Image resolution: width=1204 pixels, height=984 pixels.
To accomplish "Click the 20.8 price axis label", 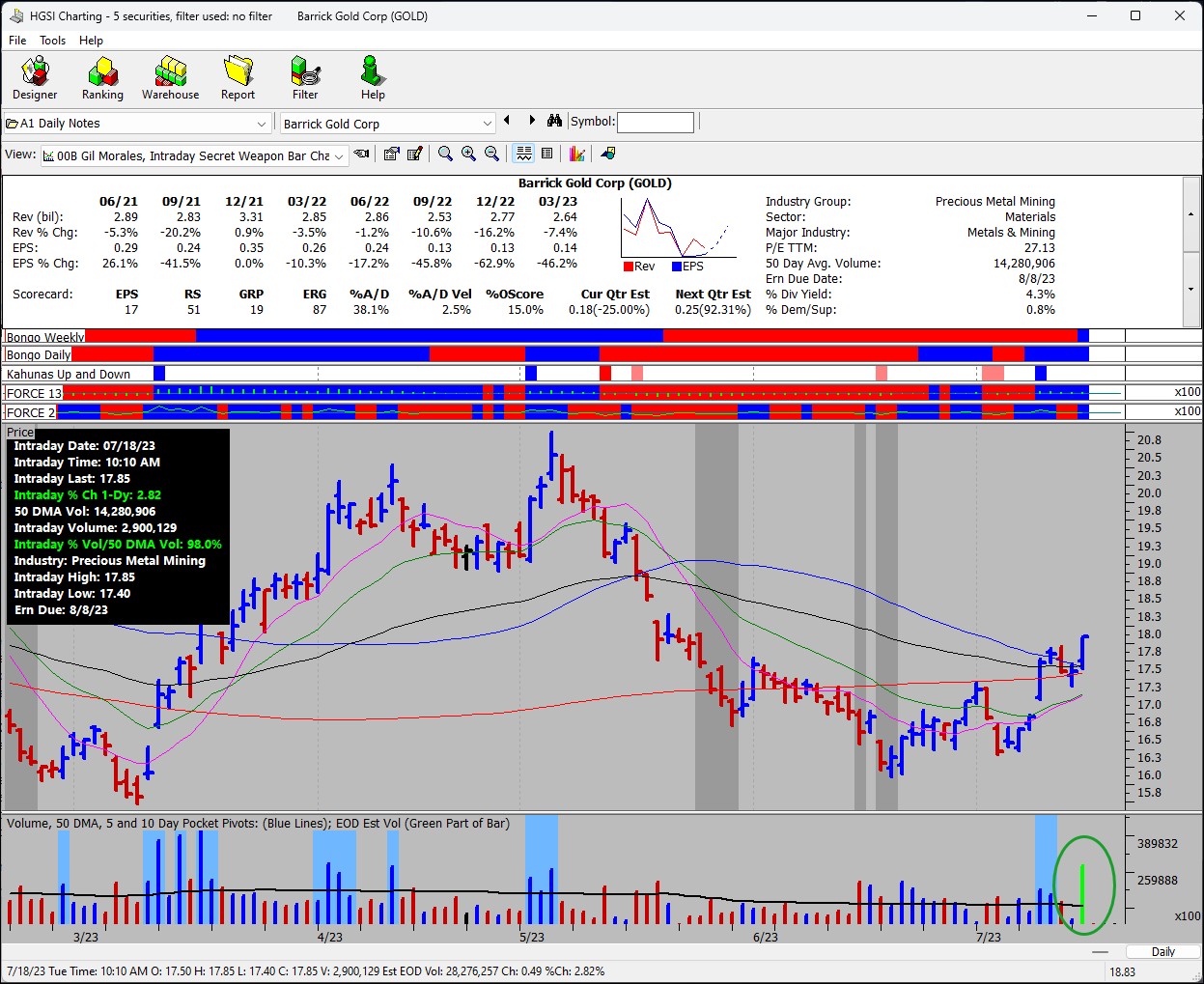I will (1149, 440).
